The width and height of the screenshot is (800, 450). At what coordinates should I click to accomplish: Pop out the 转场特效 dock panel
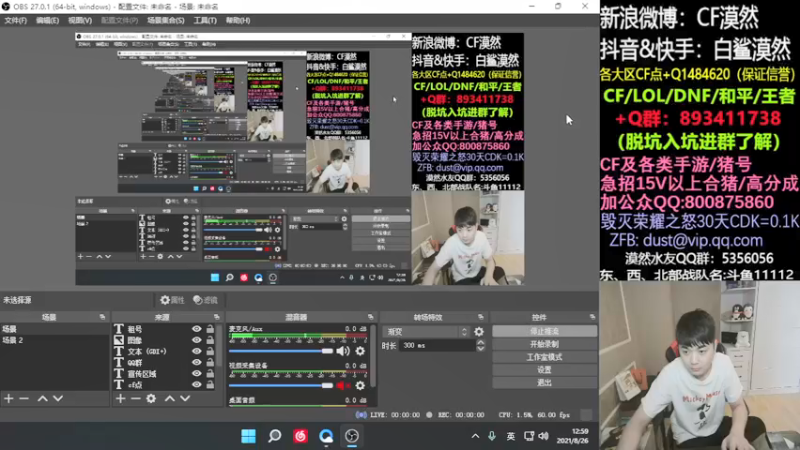coord(481,317)
